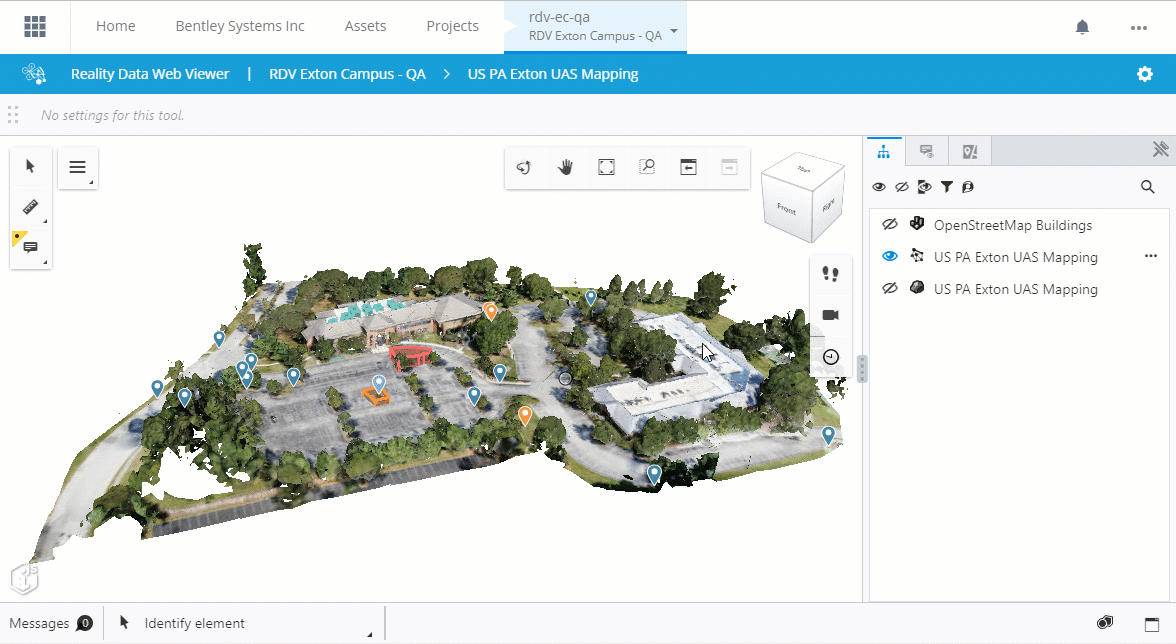Show the hidden US PA Exton UAS Mapping mesh layer
This screenshot has height=644, width=1176.
tap(890, 288)
